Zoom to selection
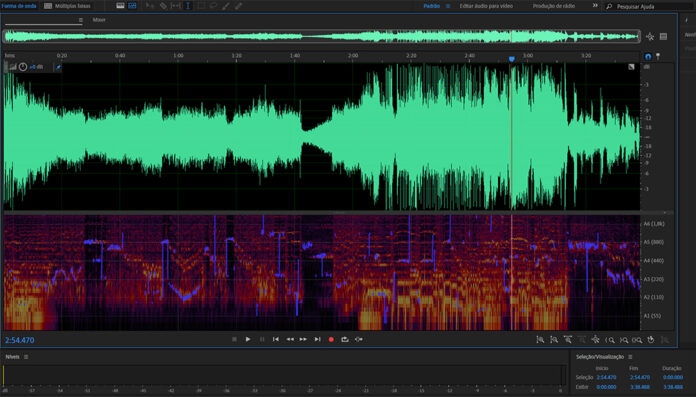696x397 pixels. click(x=637, y=340)
